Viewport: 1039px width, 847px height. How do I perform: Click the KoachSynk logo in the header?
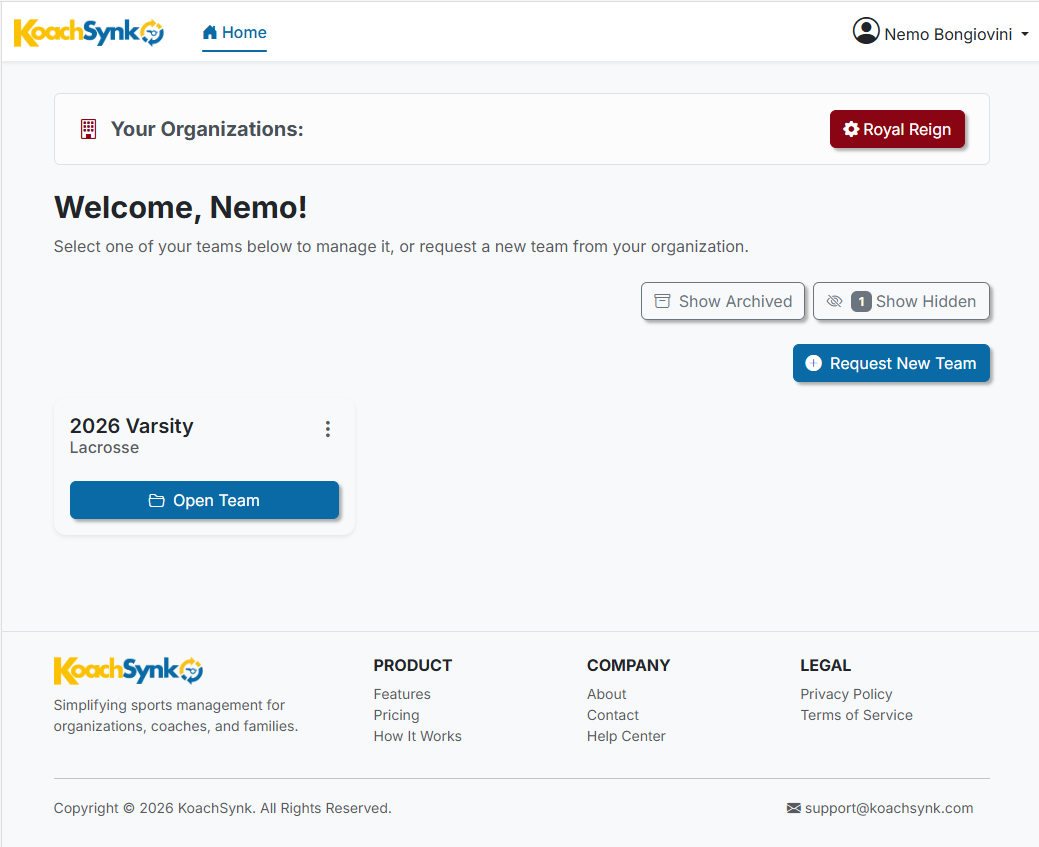pos(88,31)
